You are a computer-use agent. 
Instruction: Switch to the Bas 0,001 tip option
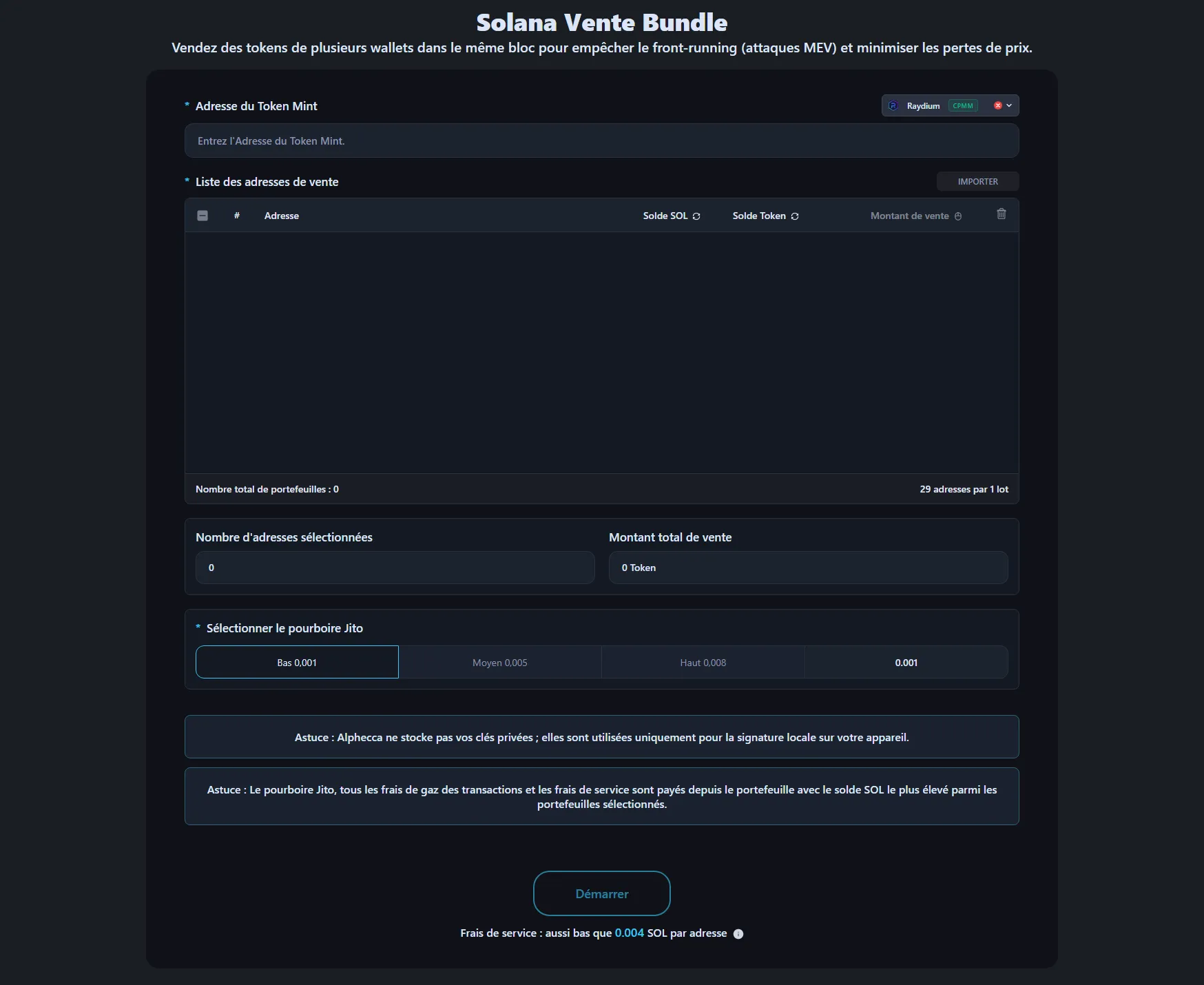[x=297, y=662]
